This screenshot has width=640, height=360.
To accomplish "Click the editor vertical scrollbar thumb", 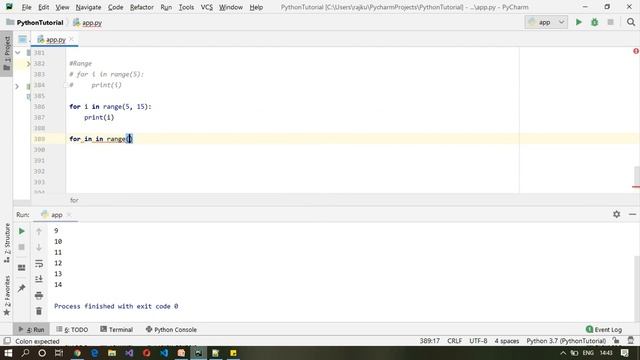I will click(x=637, y=176).
